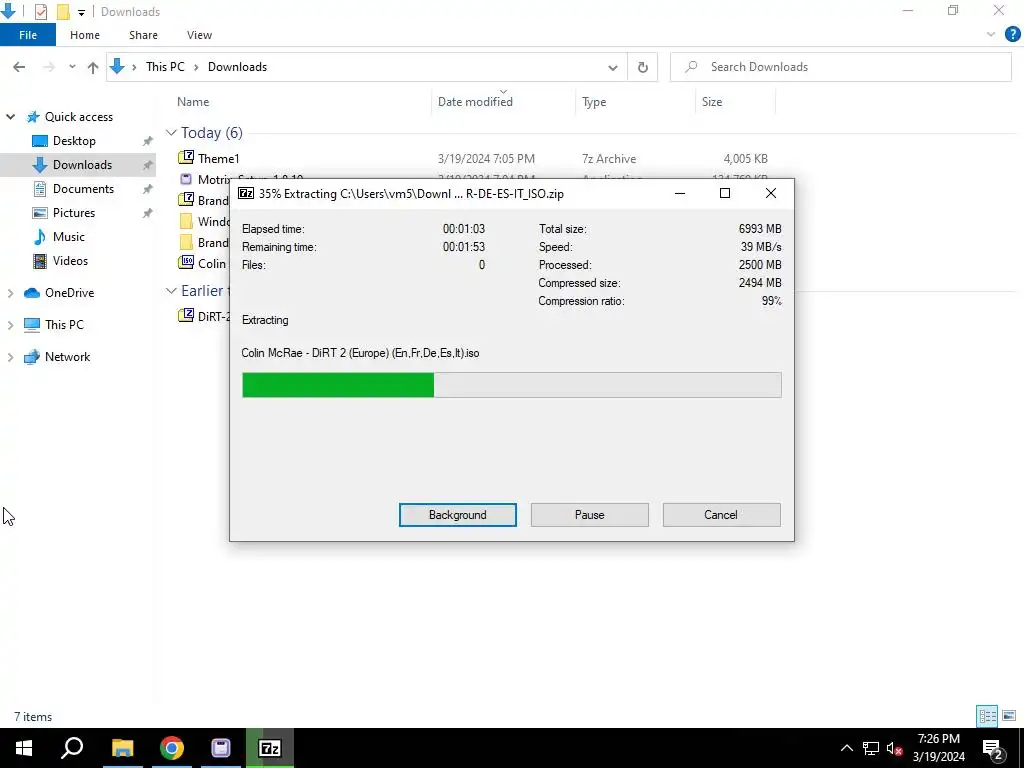The width and height of the screenshot is (1024, 768).
Task: Open Downloads in navigation pane
Action: coord(82,165)
